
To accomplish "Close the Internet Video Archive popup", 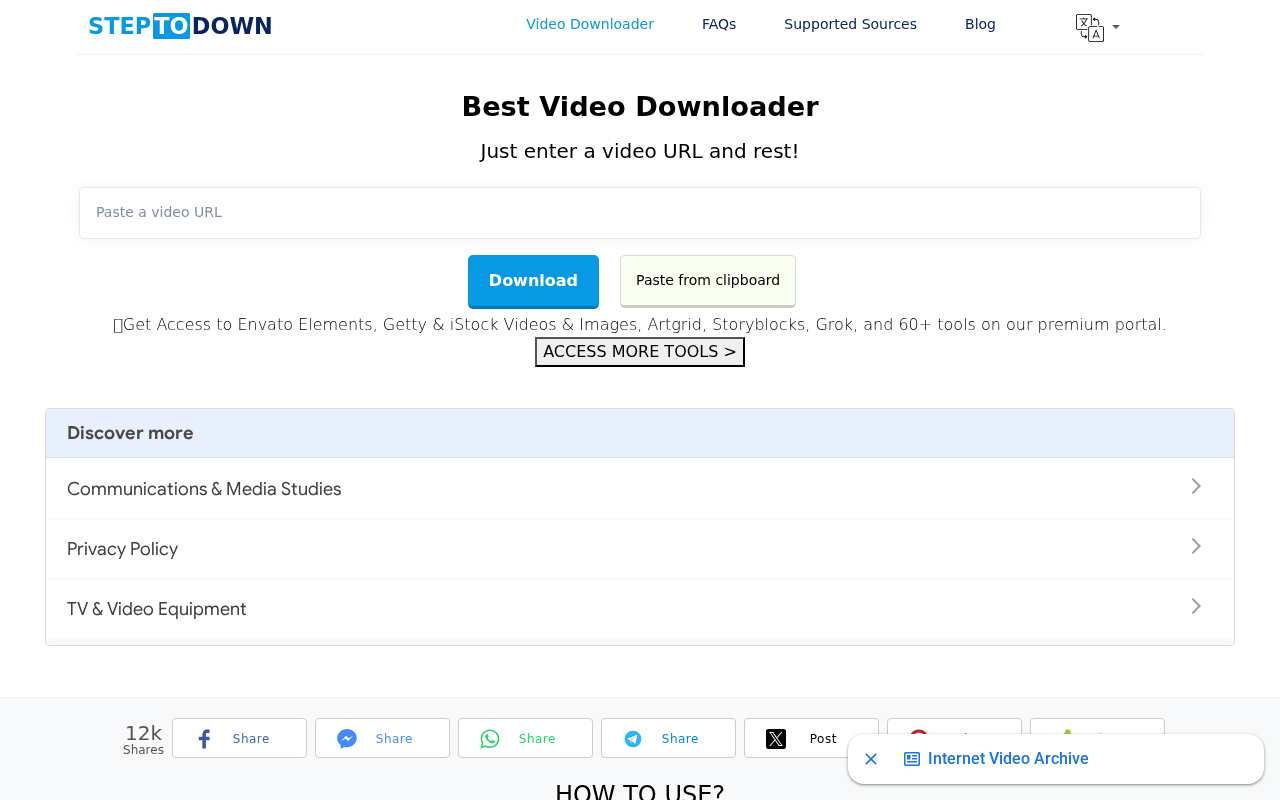I will [x=871, y=759].
